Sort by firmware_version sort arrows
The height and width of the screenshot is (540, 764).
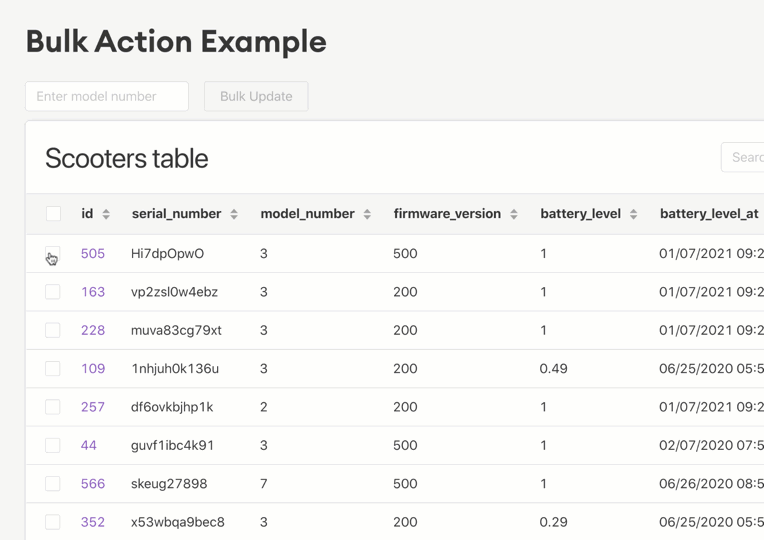pyautogui.click(x=514, y=214)
